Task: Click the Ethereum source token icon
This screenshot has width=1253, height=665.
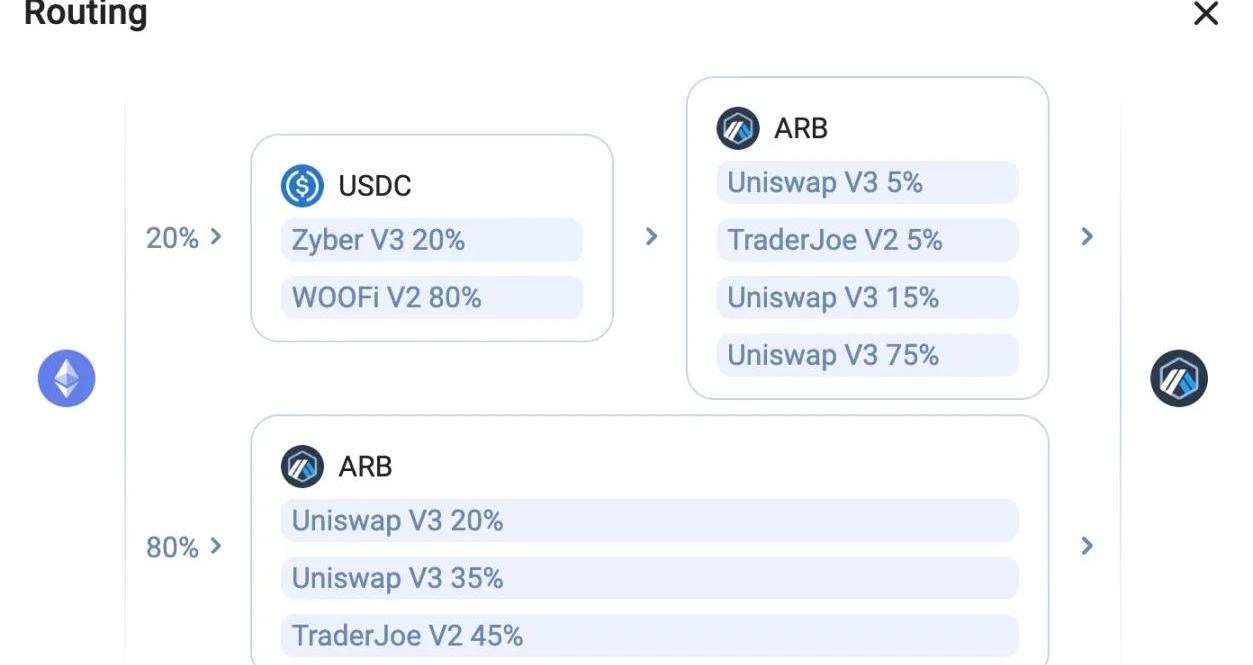Action: point(67,379)
